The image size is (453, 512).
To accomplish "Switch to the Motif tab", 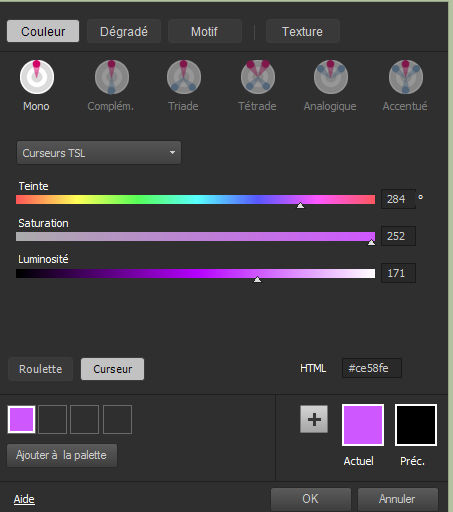I will pyautogui.click(x=205, y=32).
